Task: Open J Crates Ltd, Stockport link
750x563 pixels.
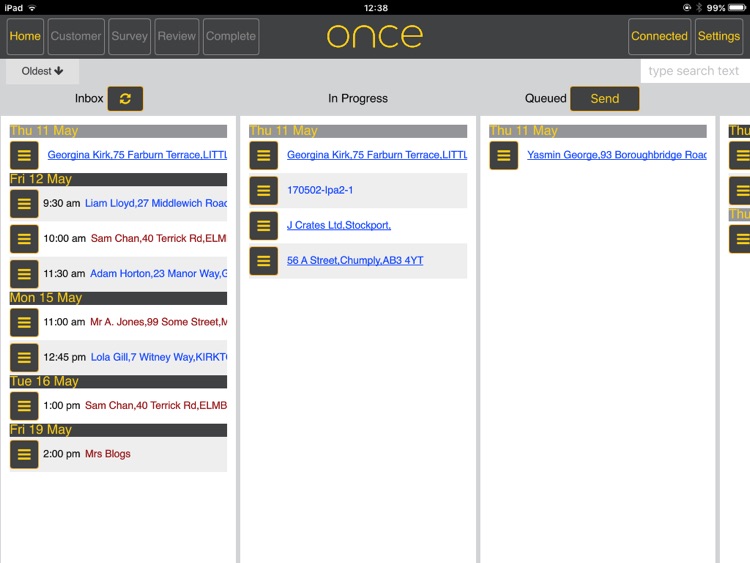Action: pyautogui.click(x=339, y=225)
